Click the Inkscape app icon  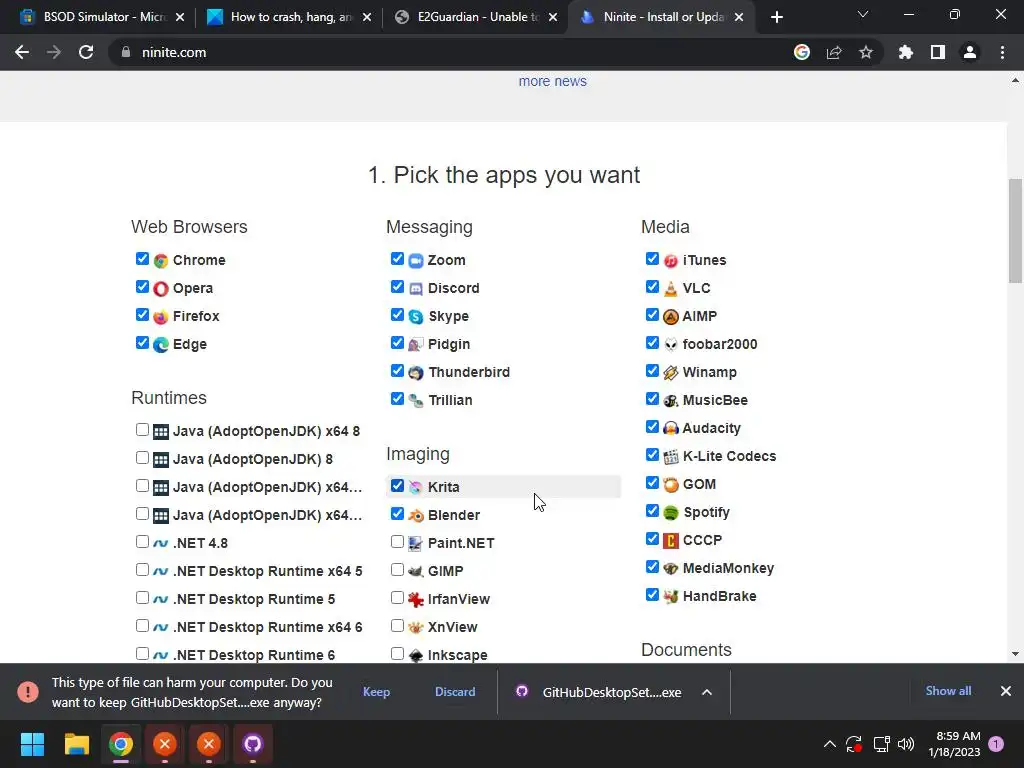[x=416, y=655]
